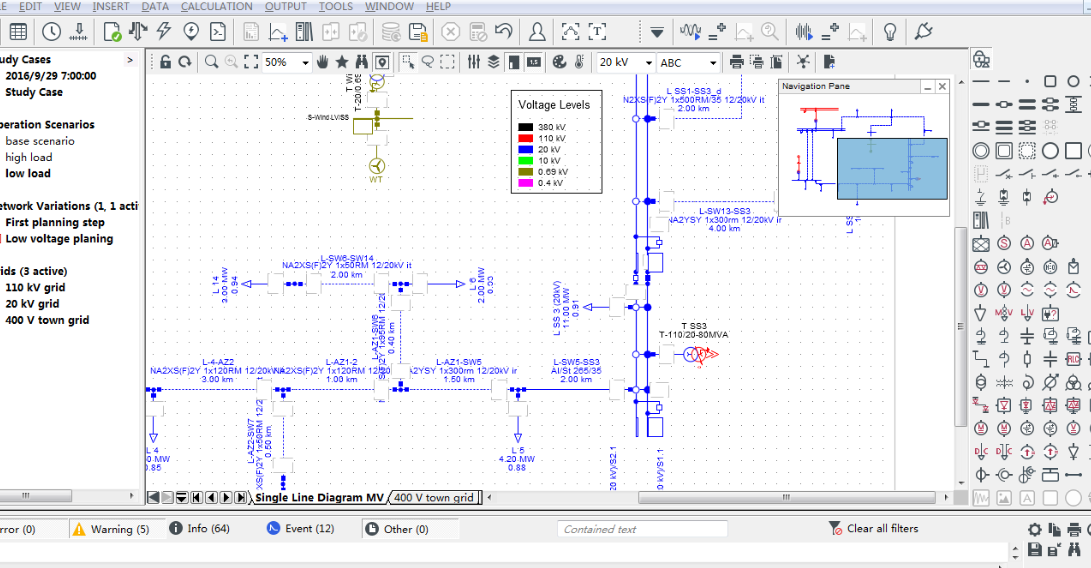The image size is (1091, 568).
Task: Click Clear all filters
Action: coord(873,529)
